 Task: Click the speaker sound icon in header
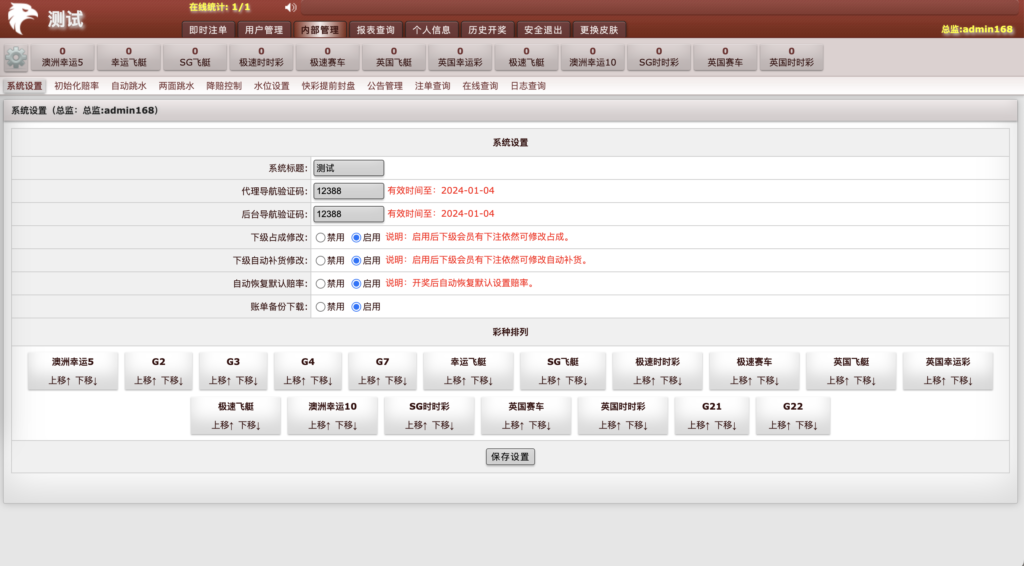click(x=290, y=8)
